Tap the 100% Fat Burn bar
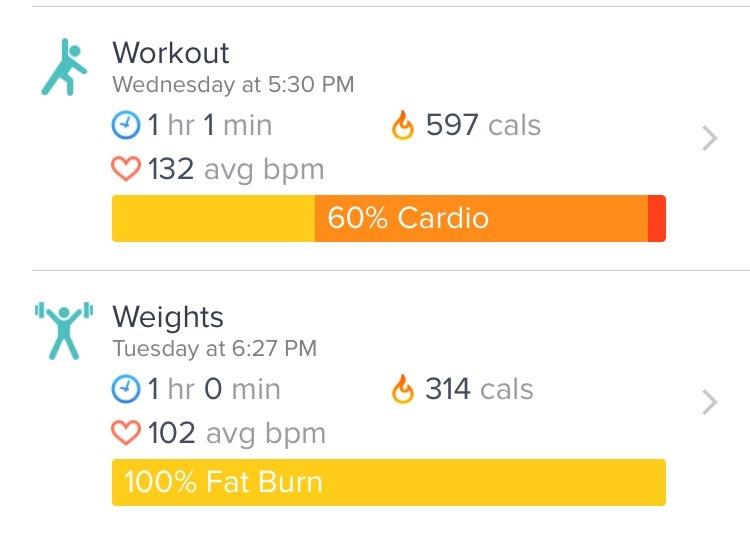The image size is (750, 533). click(388, 482)
